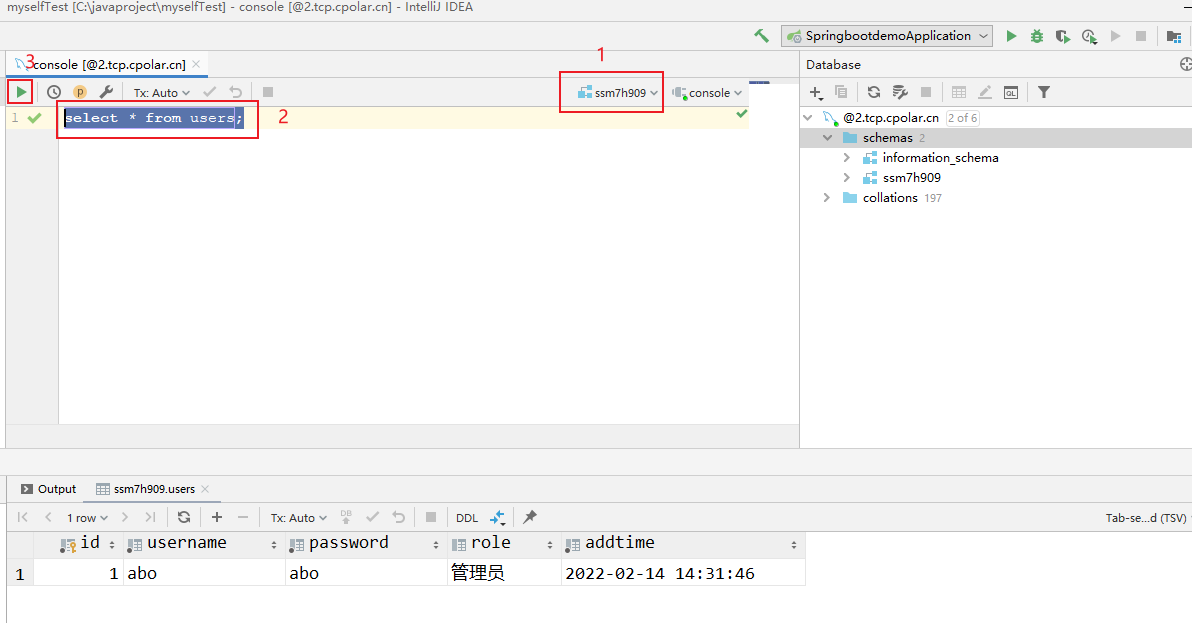
Task: Click into the 'select * from users;' editor line
Action: (154, 118)
